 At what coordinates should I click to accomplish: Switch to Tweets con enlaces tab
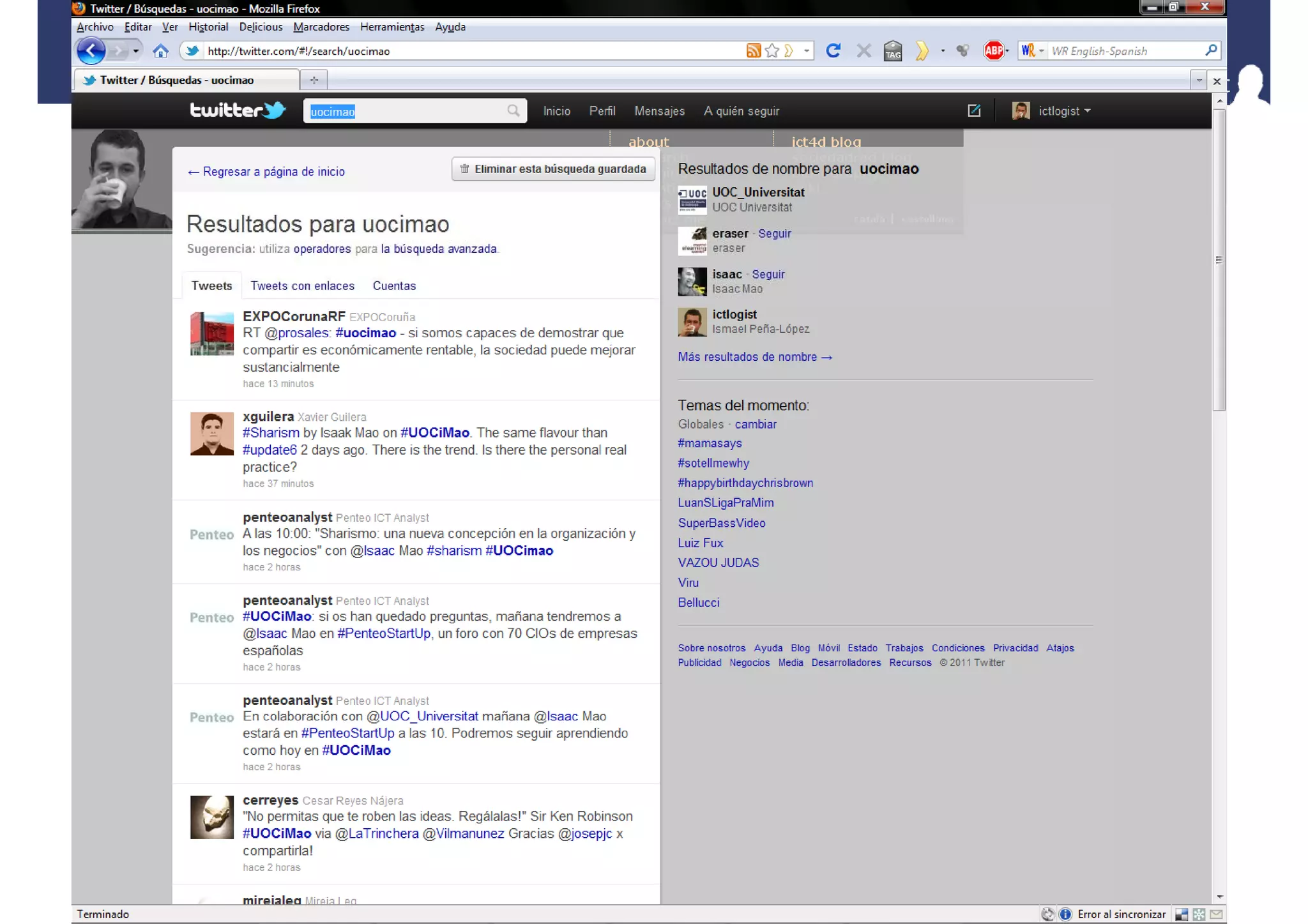coord(302,286)
